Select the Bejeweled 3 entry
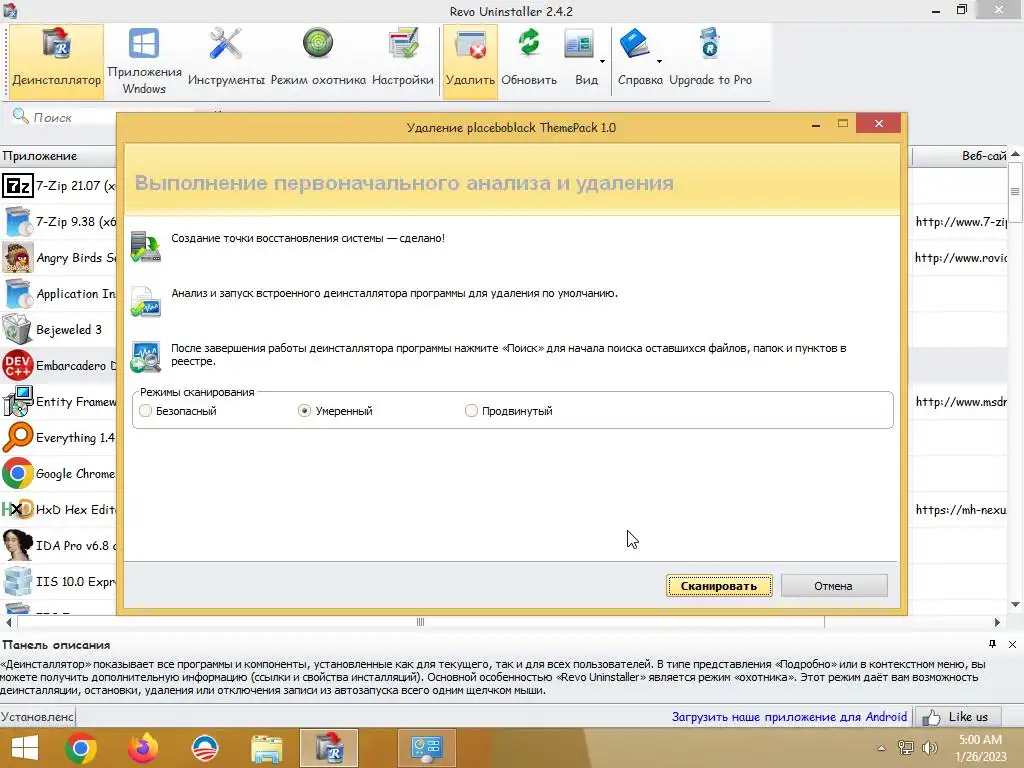 pos(59,329)
